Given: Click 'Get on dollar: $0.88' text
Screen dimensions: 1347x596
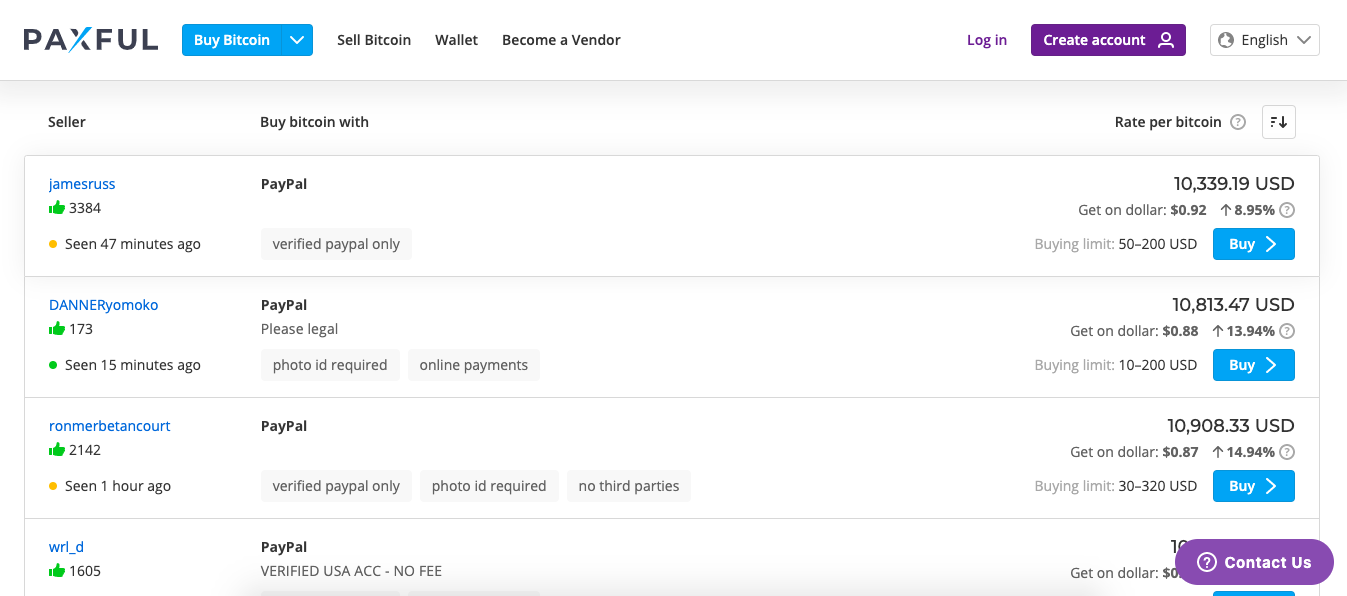Looking at the screenshot, I should click(1134, 331).
